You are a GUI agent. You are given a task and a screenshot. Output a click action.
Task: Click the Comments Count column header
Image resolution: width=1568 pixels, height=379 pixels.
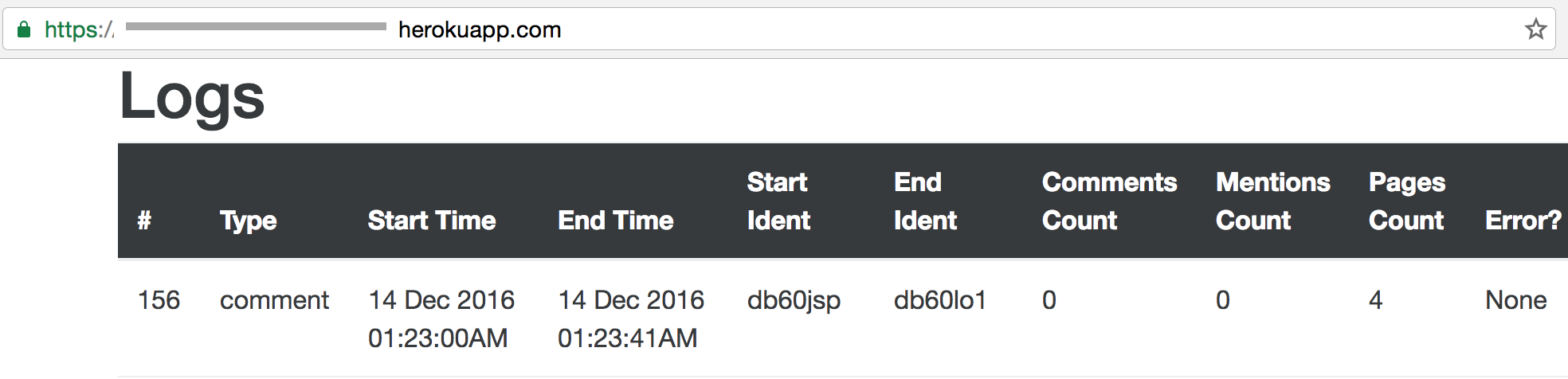click(1109, 201)
